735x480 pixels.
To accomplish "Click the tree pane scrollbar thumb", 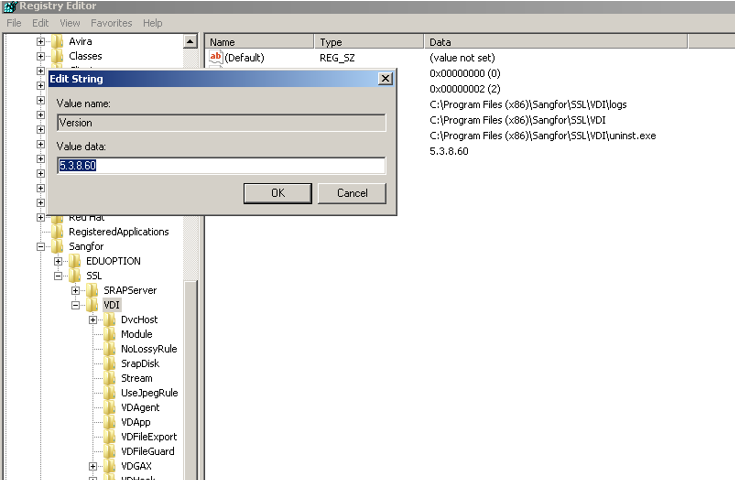I will (190, 380).
